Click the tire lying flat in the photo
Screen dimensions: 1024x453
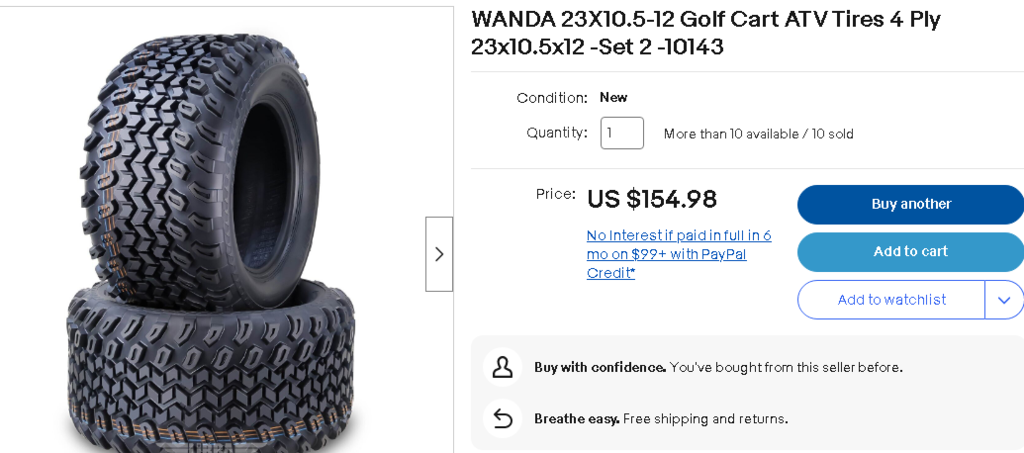(210, 370)
